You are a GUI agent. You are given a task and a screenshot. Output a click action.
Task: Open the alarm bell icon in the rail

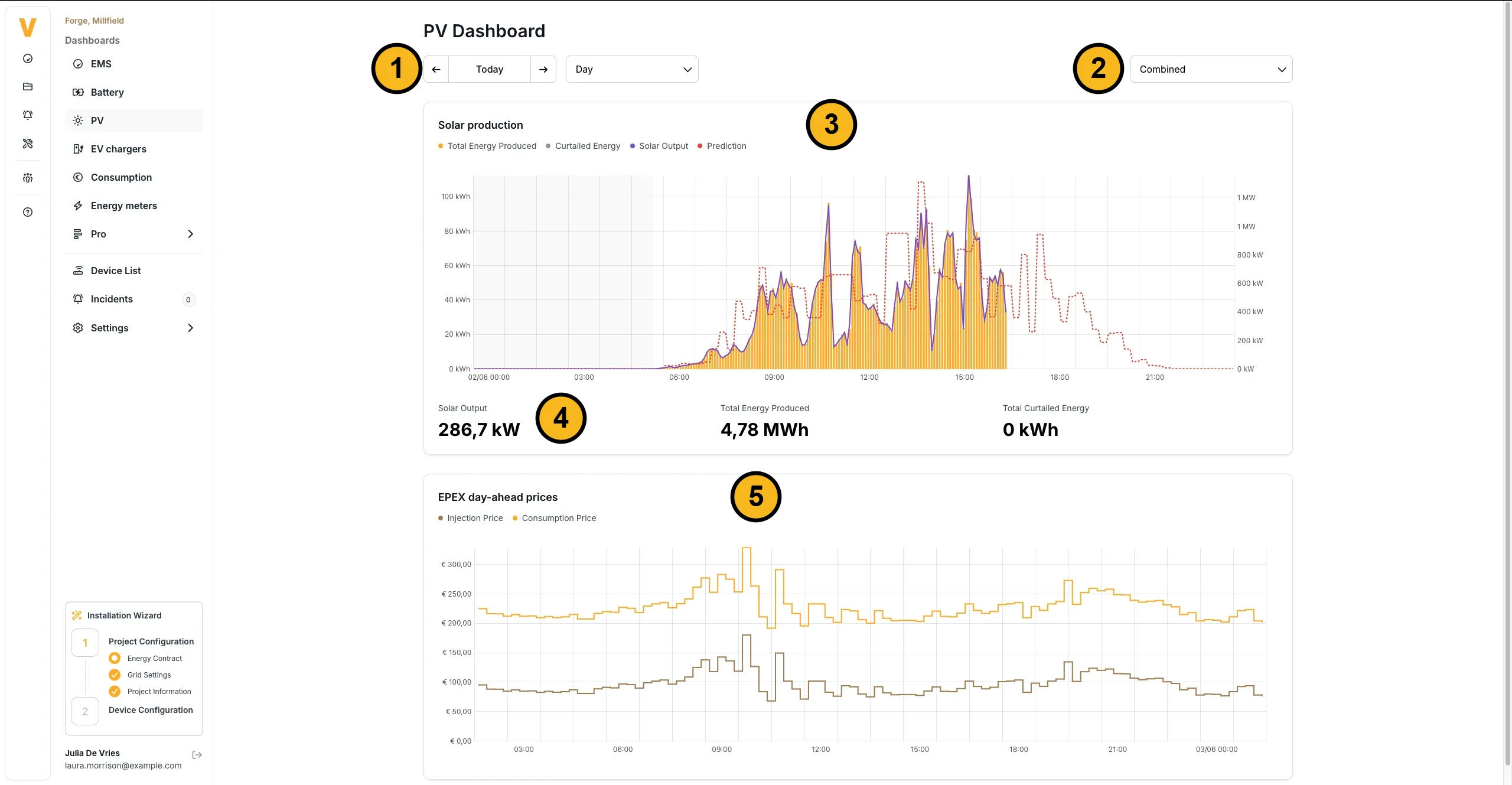click(x=28, y=115)
